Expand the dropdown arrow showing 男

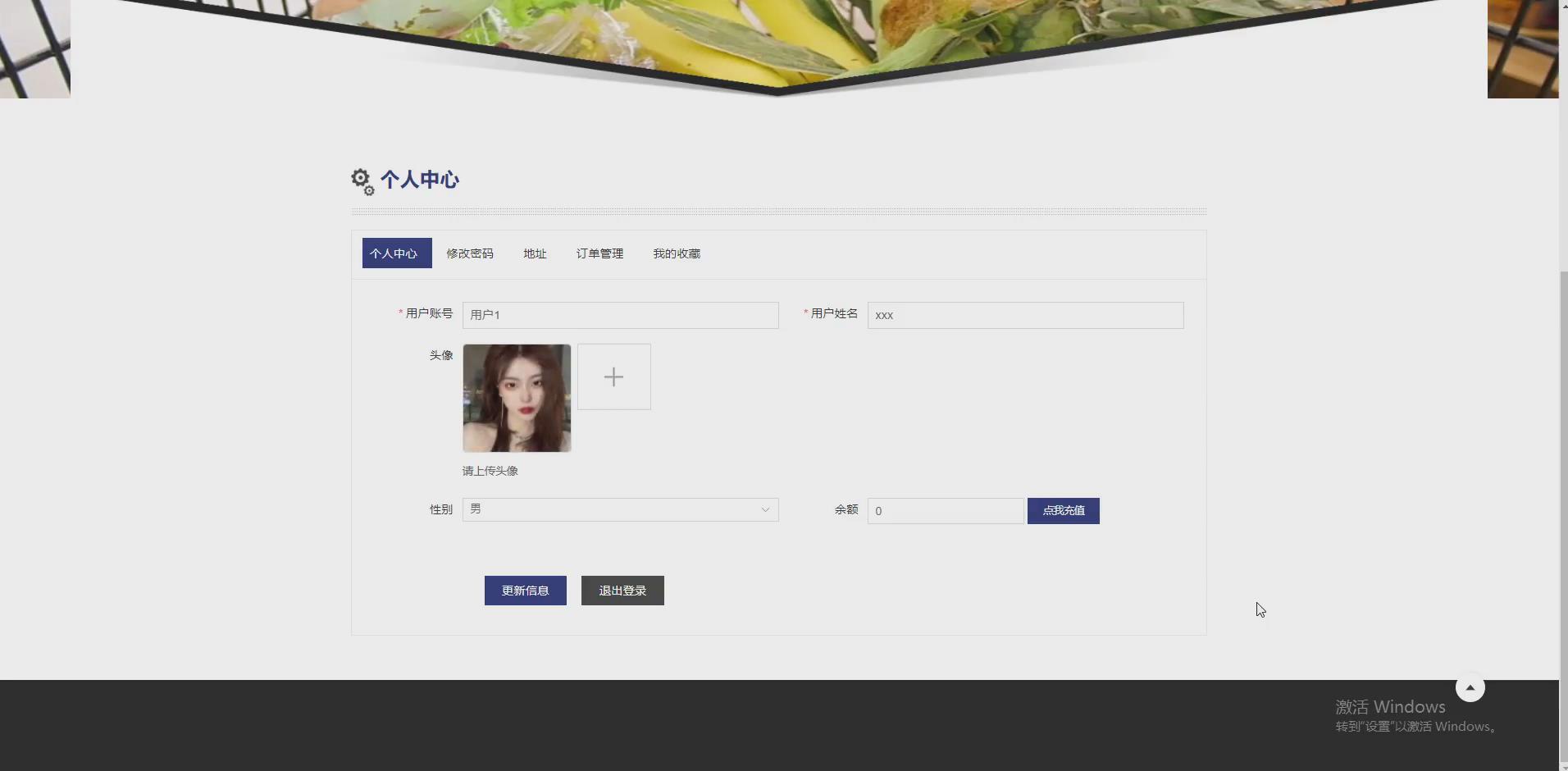click(x=764, y=509)
